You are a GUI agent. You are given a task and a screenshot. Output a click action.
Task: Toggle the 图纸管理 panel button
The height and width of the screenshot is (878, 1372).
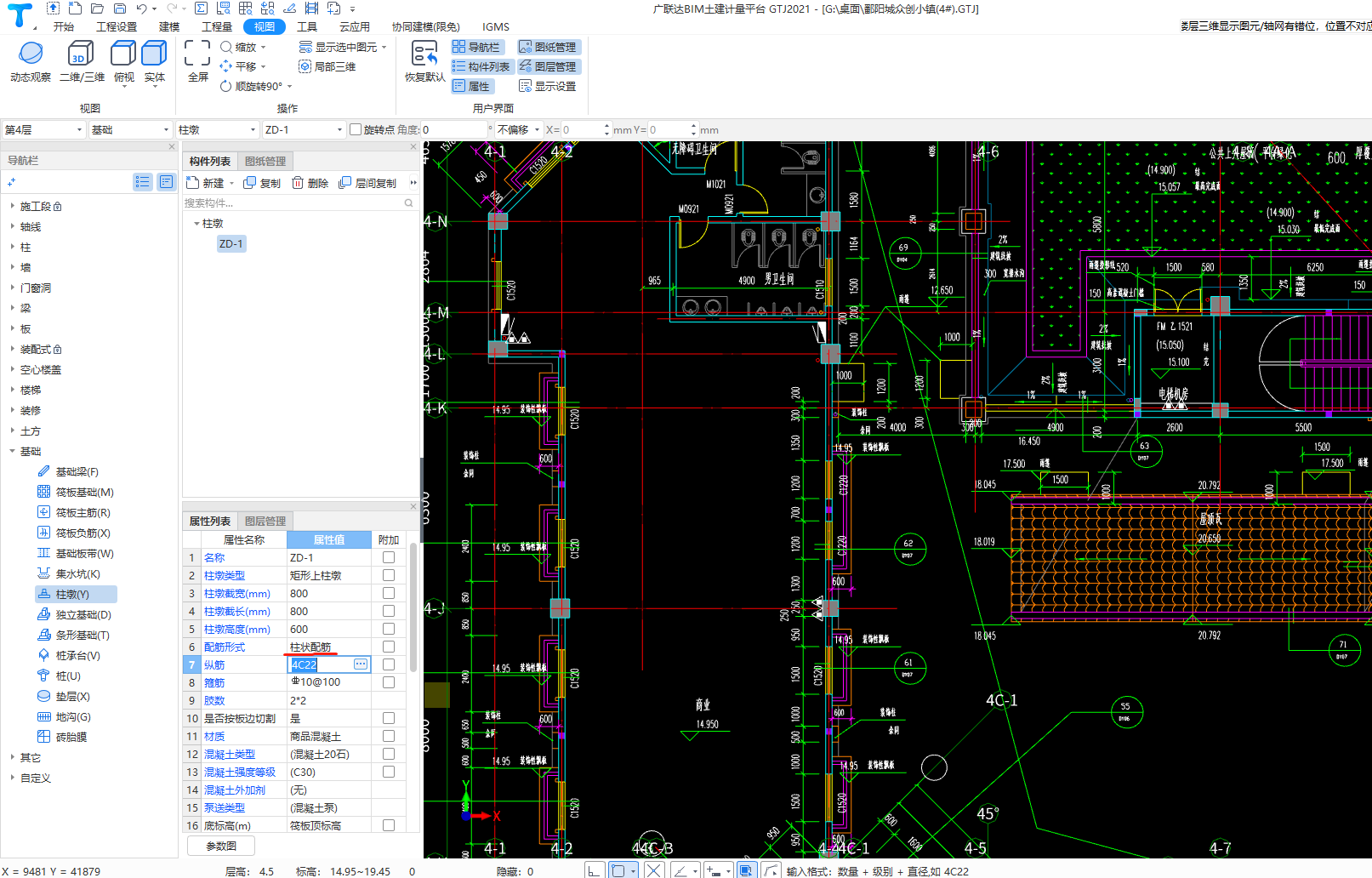coord(548,47)
